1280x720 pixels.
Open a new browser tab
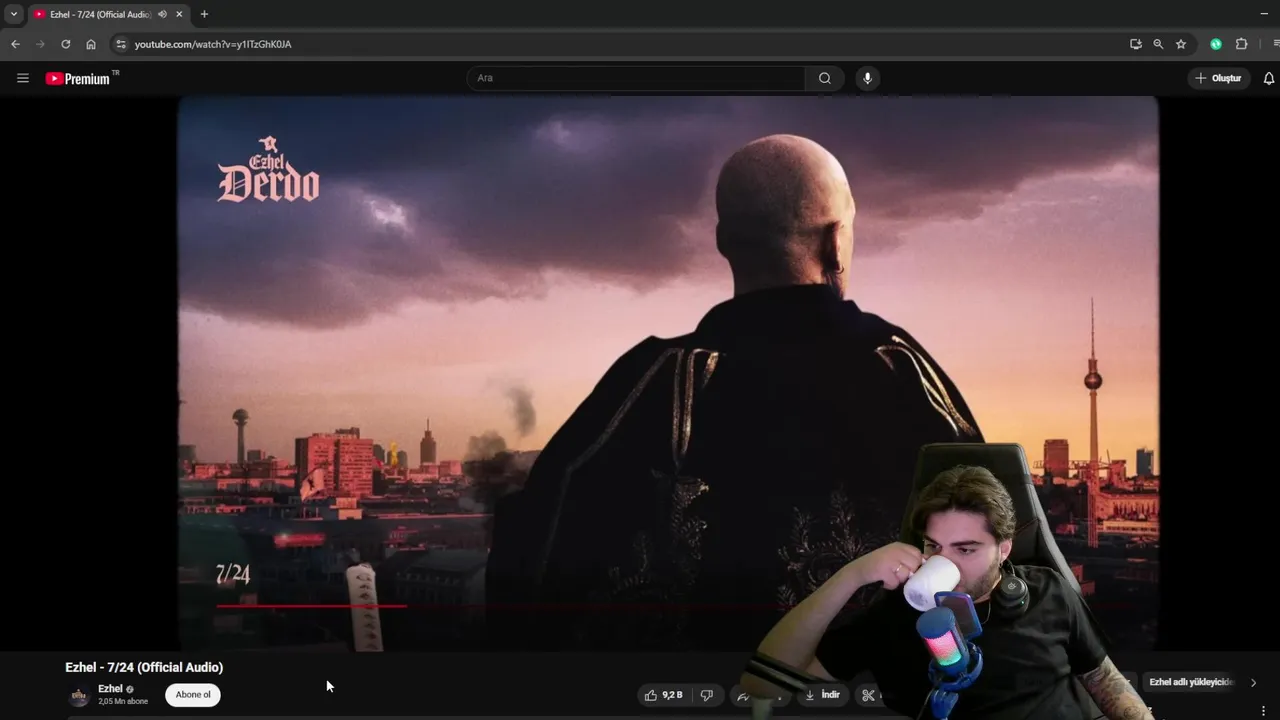coord(204,14)
